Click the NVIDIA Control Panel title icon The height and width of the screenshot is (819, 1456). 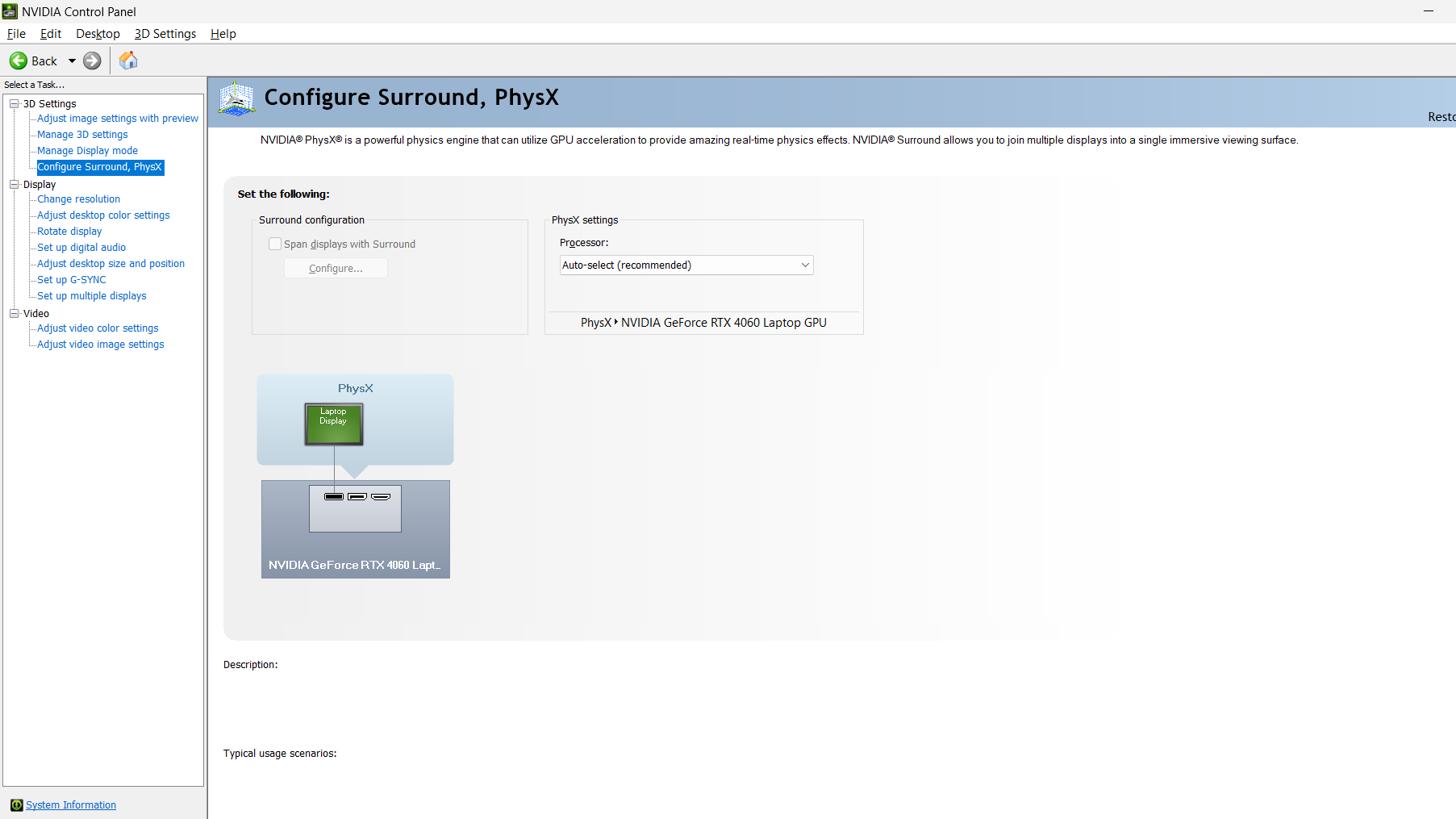coord(10,11)
